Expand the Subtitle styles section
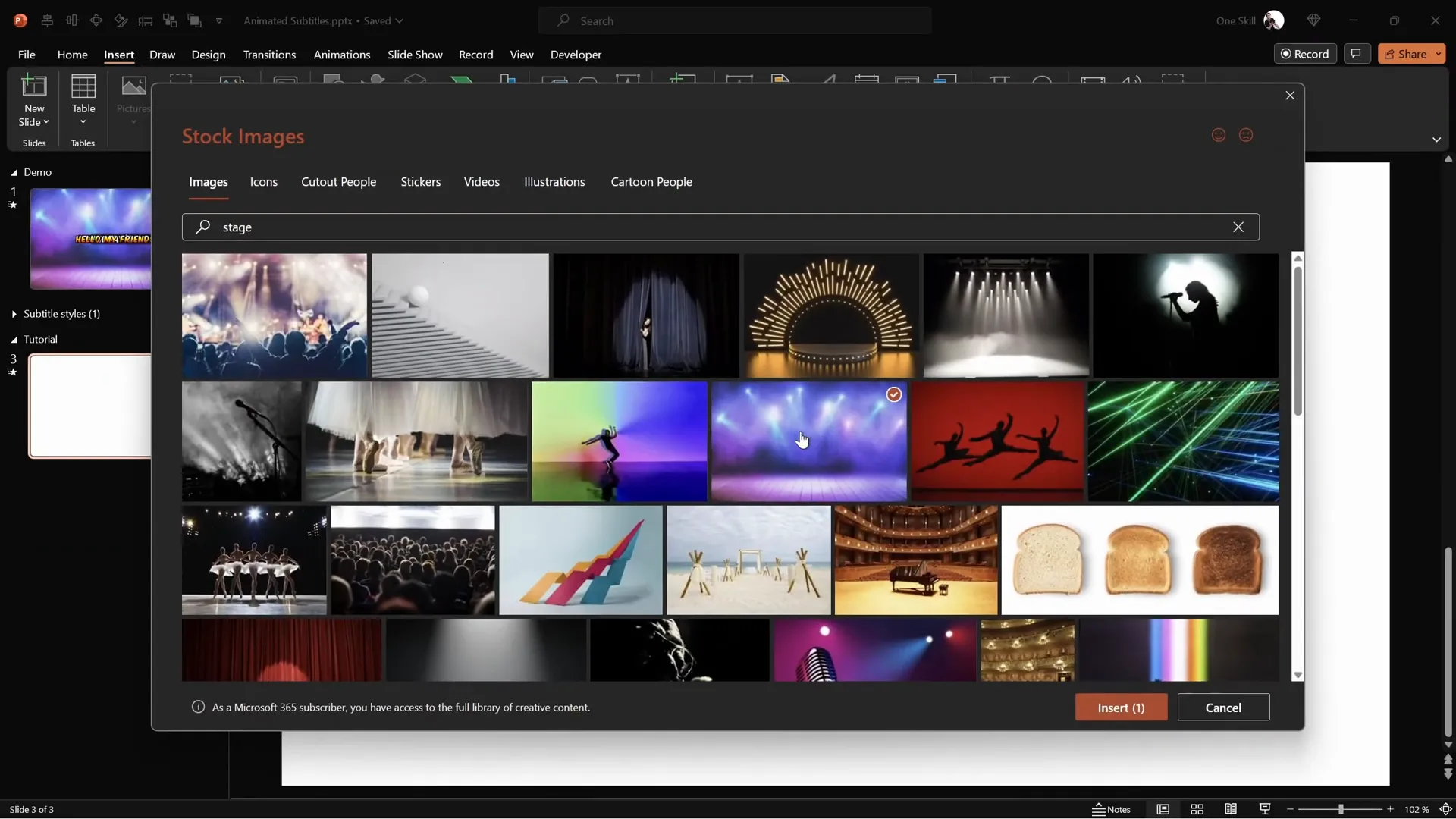The image size is (1456, 819). click(14, 314)
